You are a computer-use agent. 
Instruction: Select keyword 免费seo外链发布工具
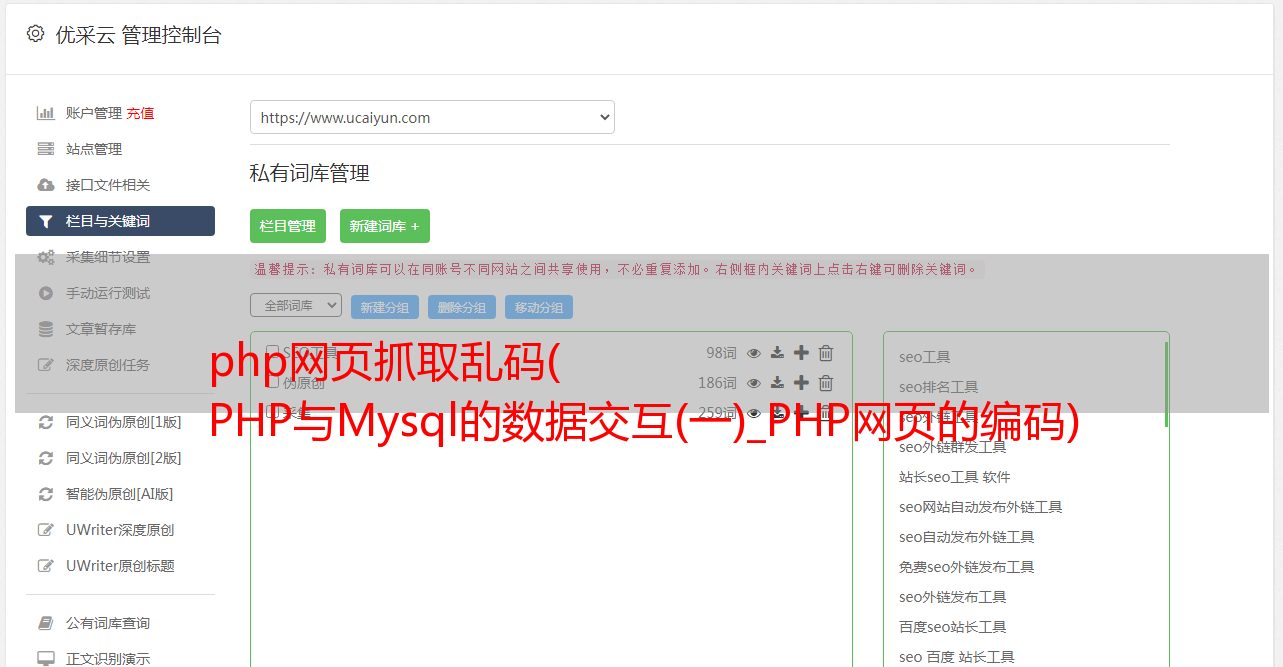[x=967, y=567]
